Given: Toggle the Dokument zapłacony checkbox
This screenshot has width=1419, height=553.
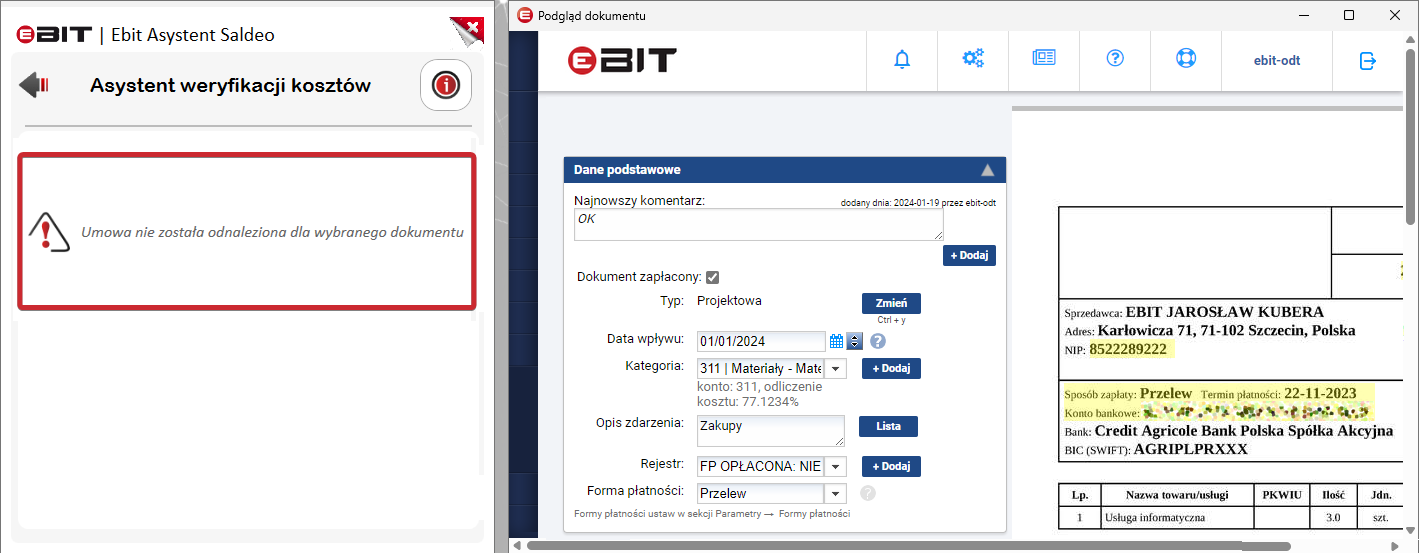Looking at the screenshot, I should pos(713,277).
